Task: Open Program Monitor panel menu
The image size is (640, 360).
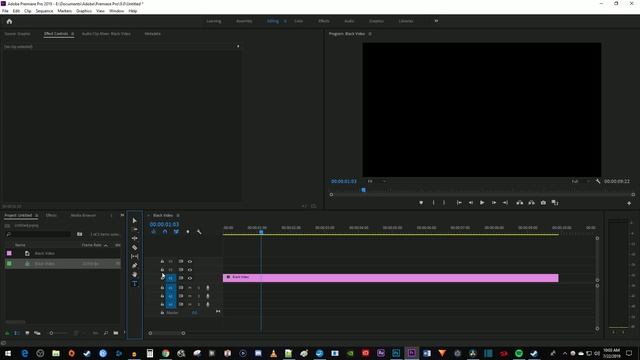Action: point(370,34)
